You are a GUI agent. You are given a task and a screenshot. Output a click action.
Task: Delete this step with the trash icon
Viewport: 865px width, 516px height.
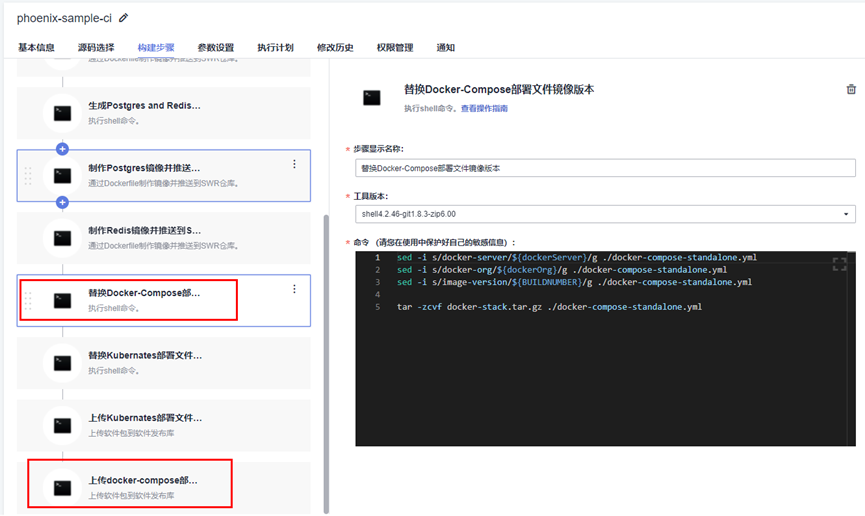851,89
